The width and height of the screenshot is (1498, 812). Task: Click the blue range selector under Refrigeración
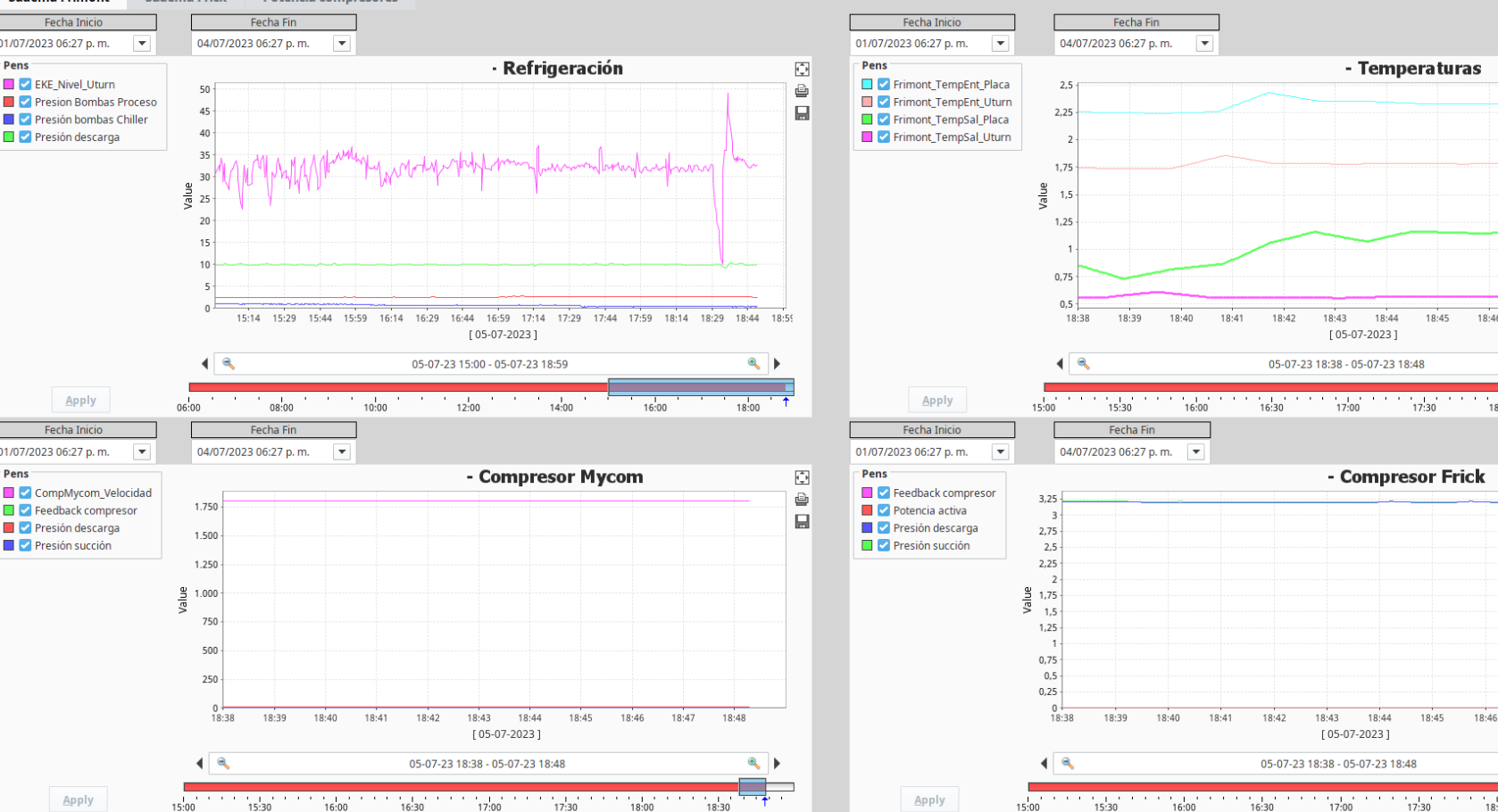tap(700, 387)
